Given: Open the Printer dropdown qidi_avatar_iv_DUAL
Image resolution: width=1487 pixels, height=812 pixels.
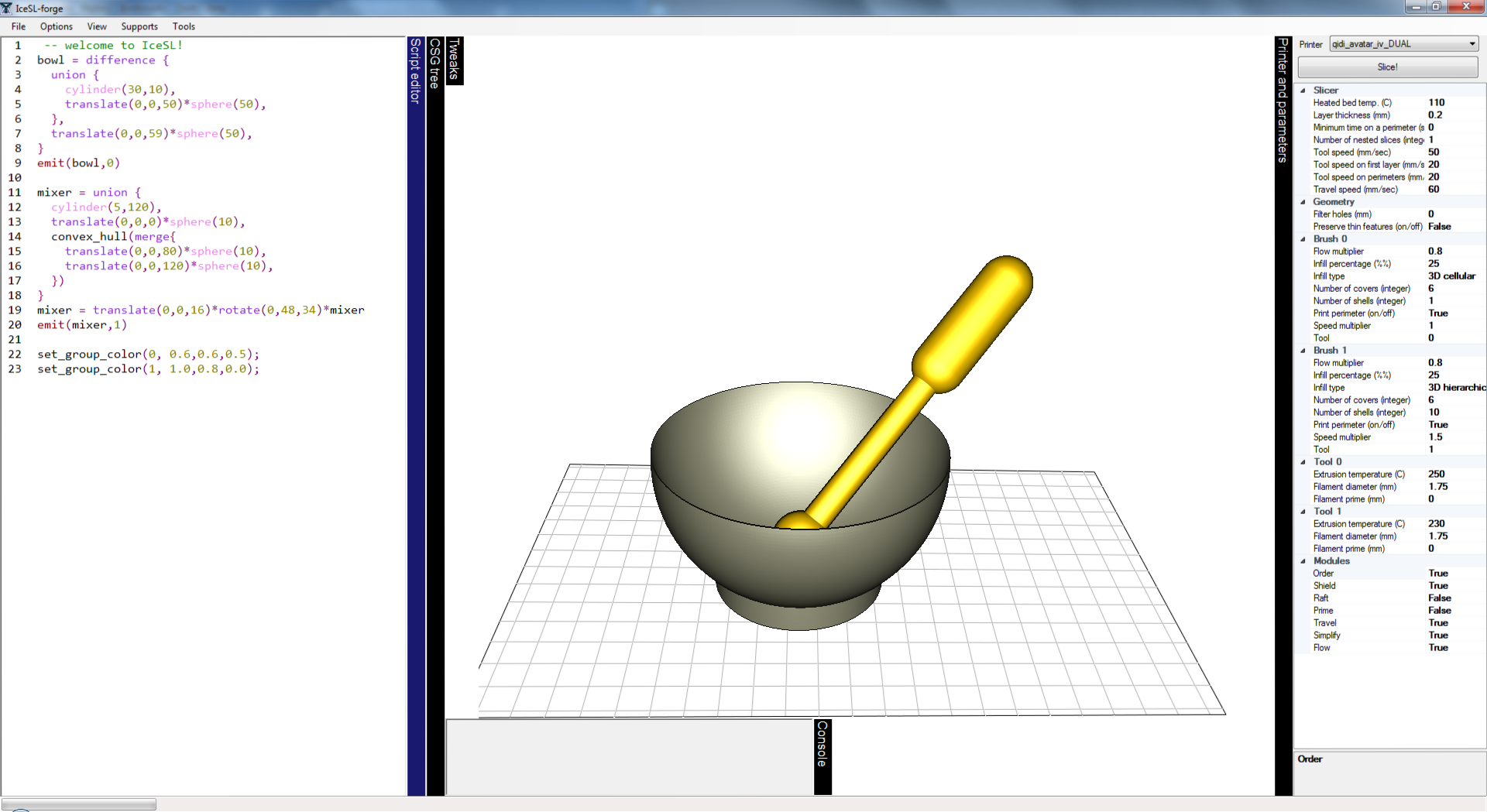Looking at the screenshot, I should tap(1403, 44).
